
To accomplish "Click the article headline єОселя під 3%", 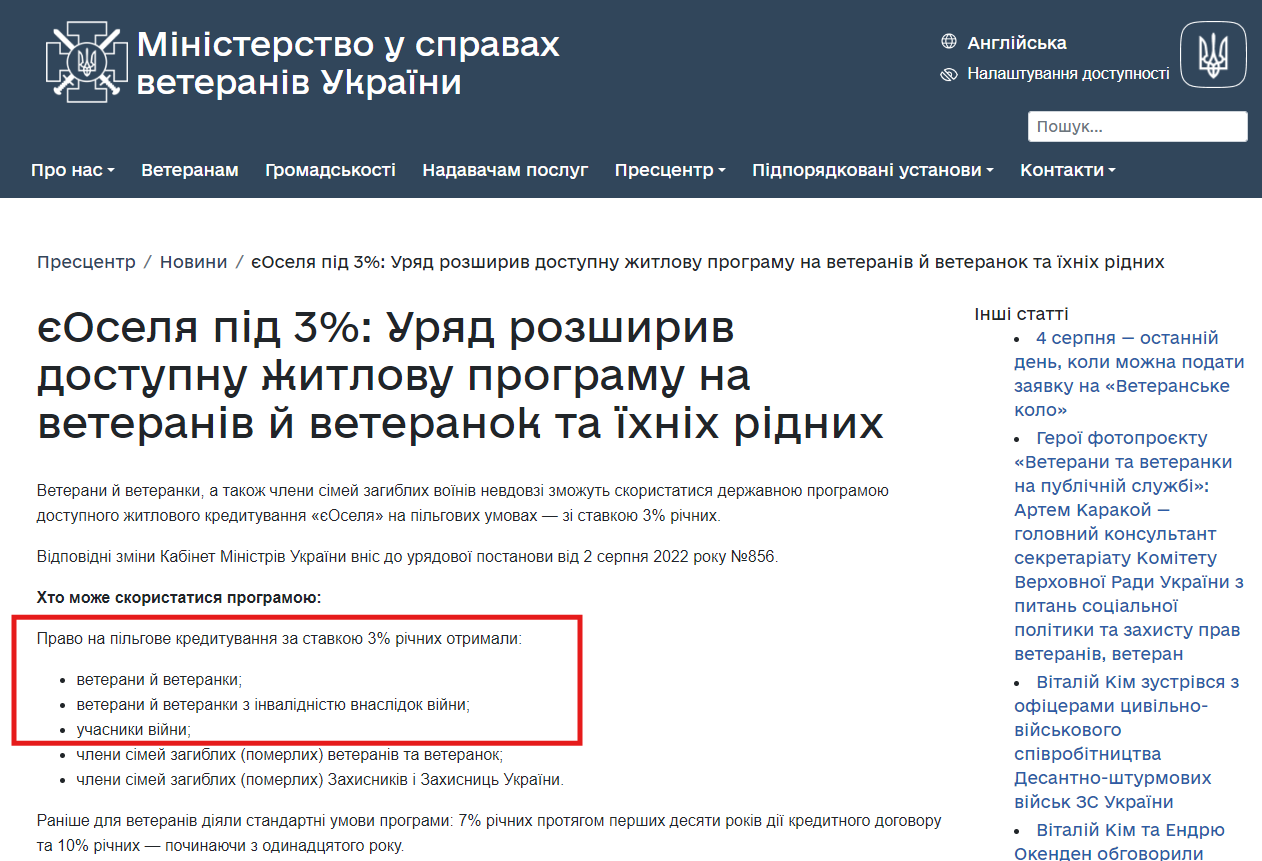I will [x=460, y=376].
